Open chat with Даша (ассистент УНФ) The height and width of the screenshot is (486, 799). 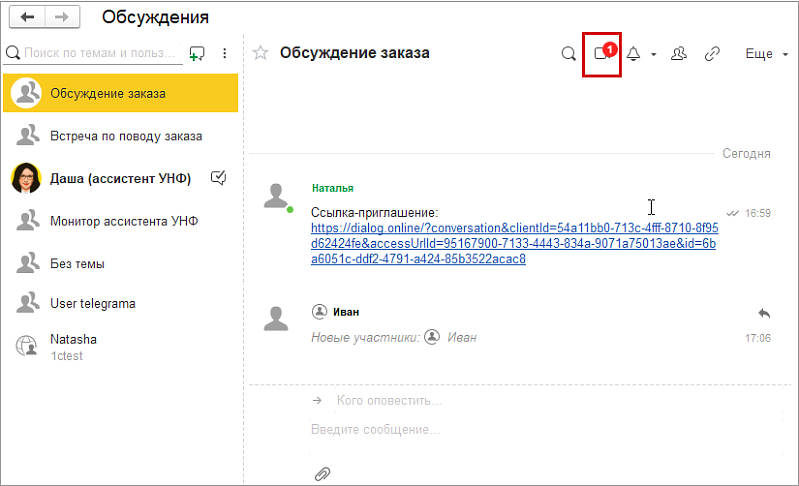click(121, 178)
